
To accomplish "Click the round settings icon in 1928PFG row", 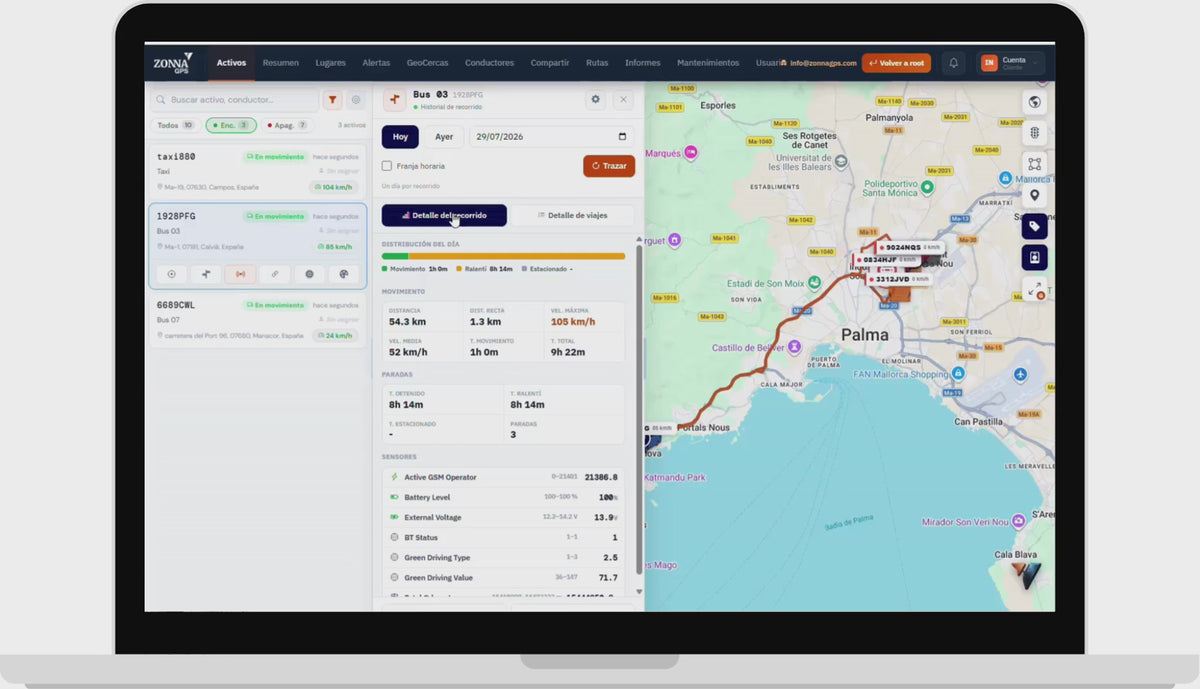I will (x=309, y=274).
